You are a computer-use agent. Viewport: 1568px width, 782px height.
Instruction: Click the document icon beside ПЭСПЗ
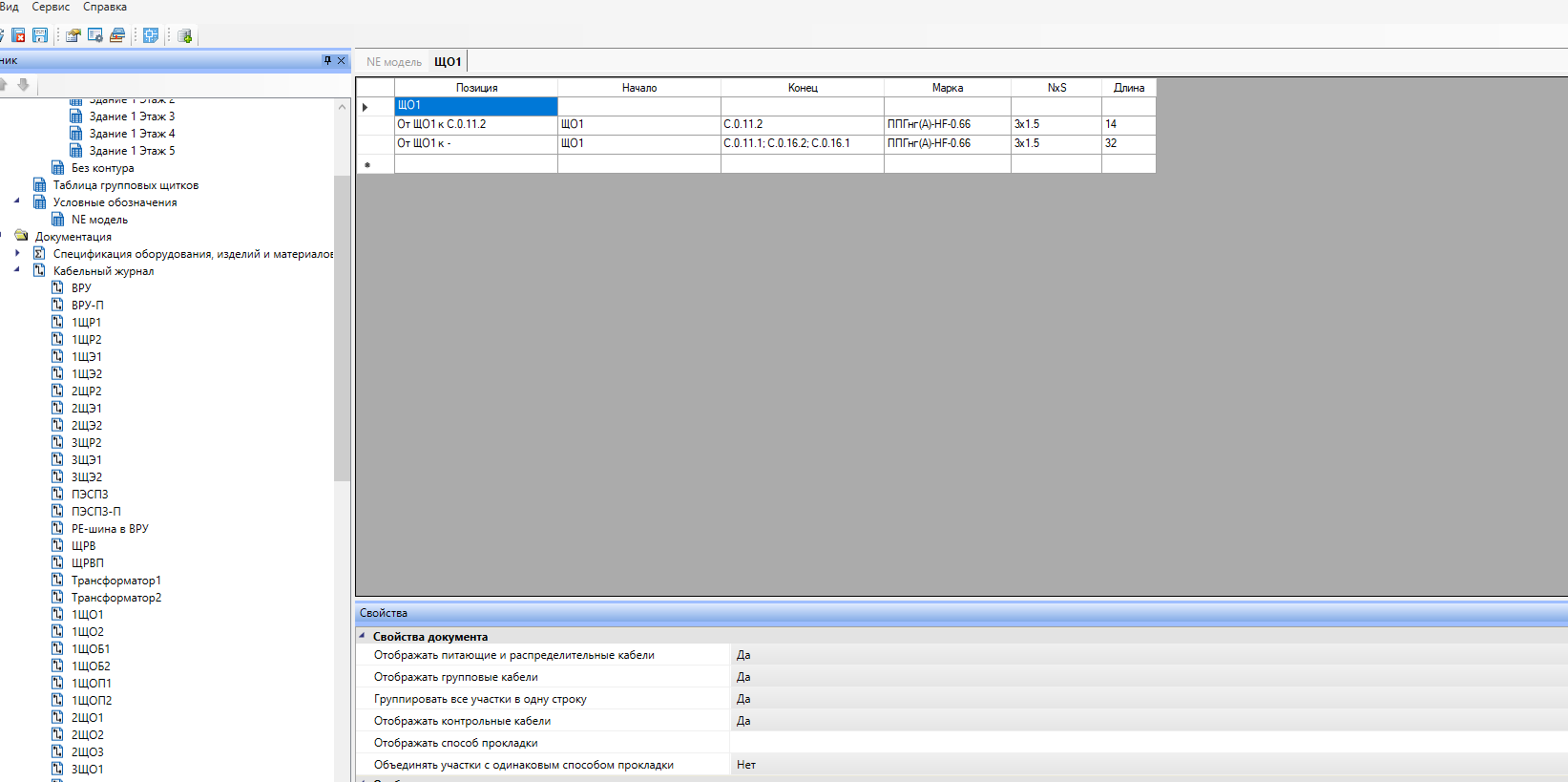pos(57,494)
